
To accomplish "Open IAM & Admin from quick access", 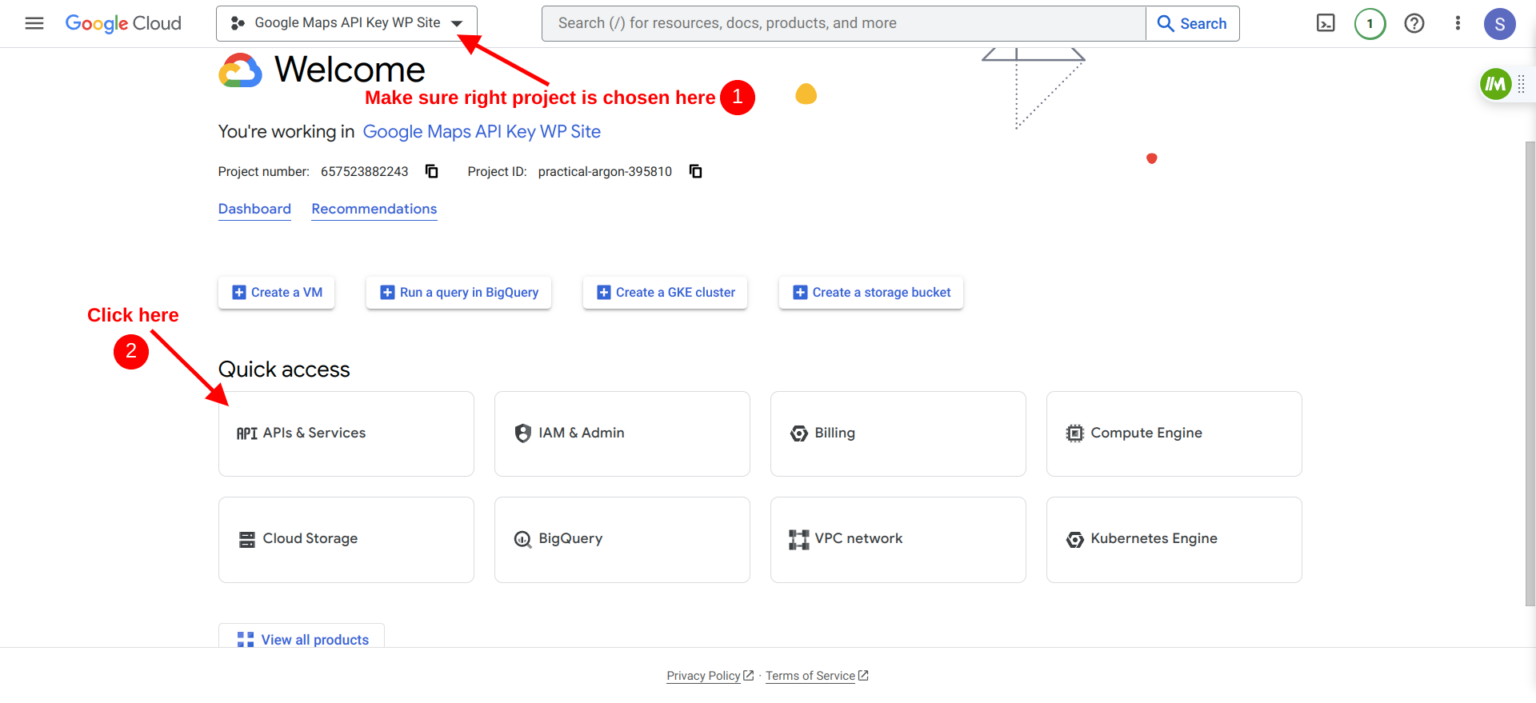I will pos(621,433).
